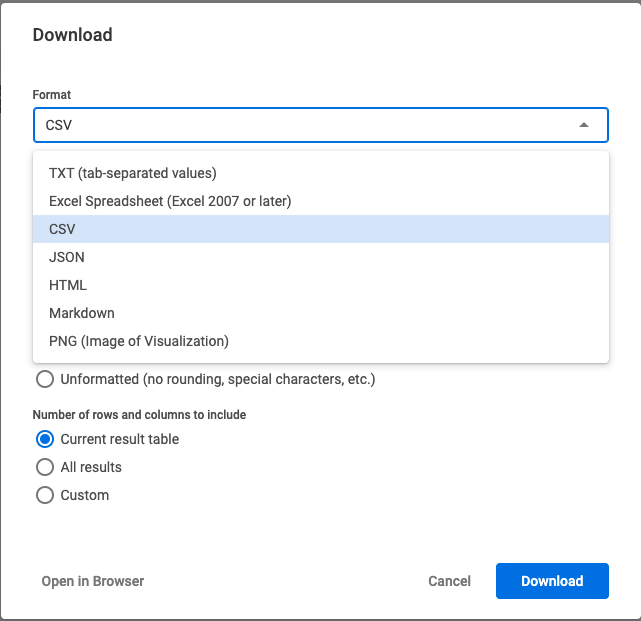The height and width of the screenshot is (621, 641).
Task: Choose TXT (tab-separated values) from the list
Action: point(320,173)
